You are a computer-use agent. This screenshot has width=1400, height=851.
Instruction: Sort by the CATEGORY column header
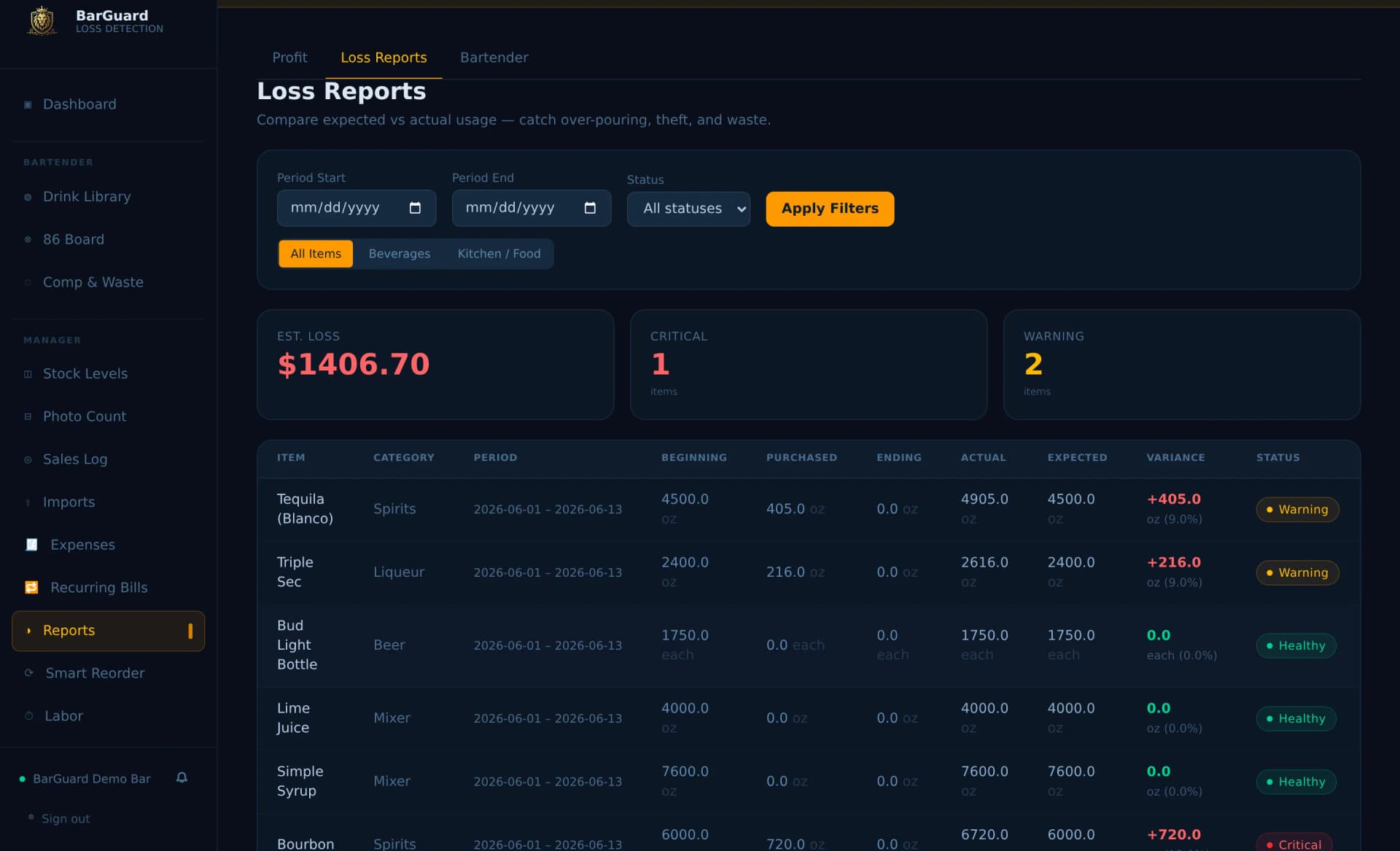[x=404, y=458]
